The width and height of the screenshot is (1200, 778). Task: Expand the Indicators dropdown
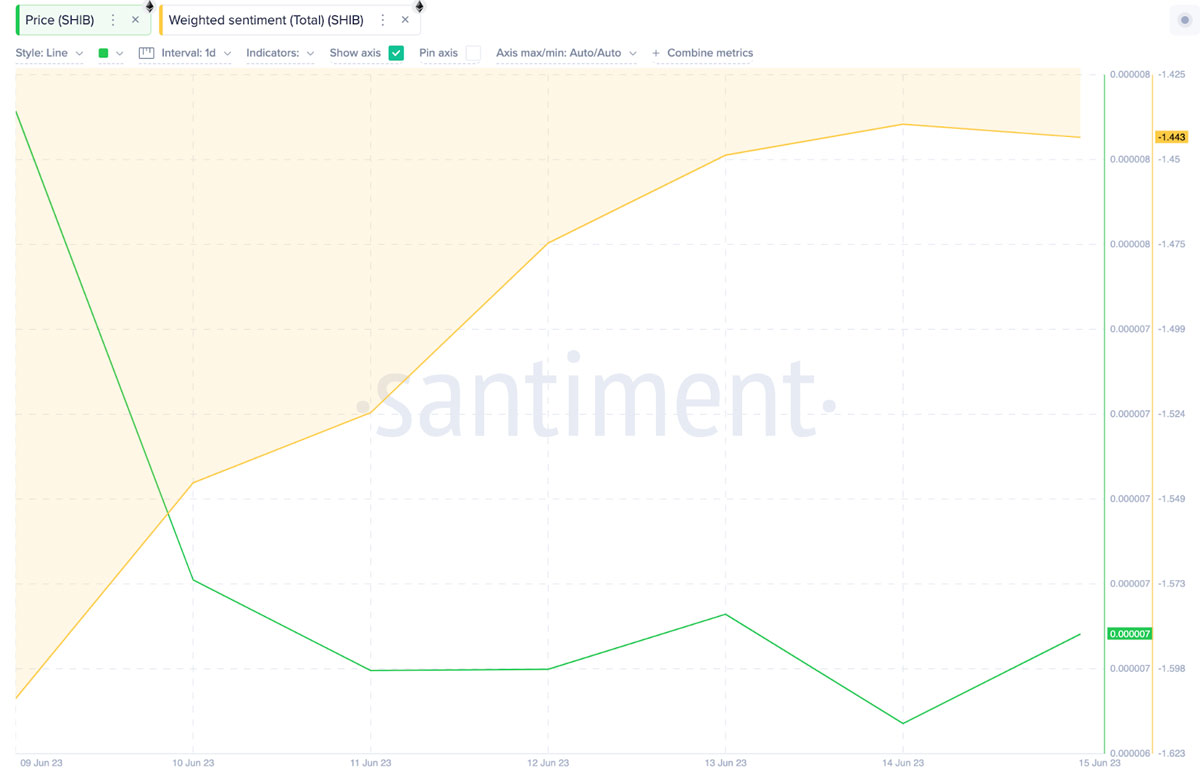[x=280, y=53]
